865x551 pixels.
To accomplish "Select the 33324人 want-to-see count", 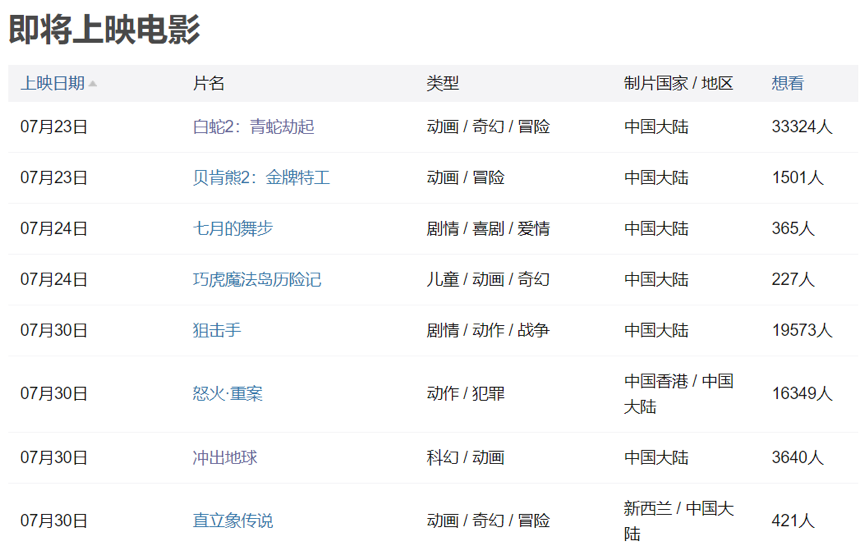I will click(802, 127).
